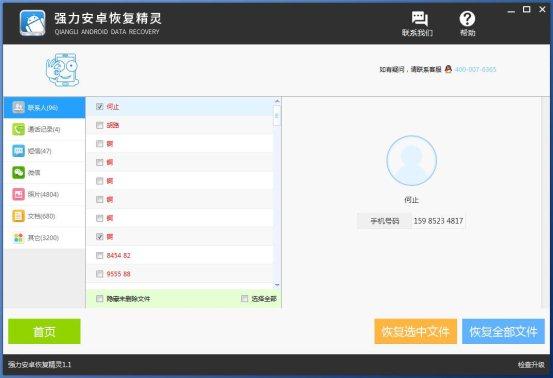Click the contact list scroll up arrow
553x378 pixels.
[x=277, y=101]
